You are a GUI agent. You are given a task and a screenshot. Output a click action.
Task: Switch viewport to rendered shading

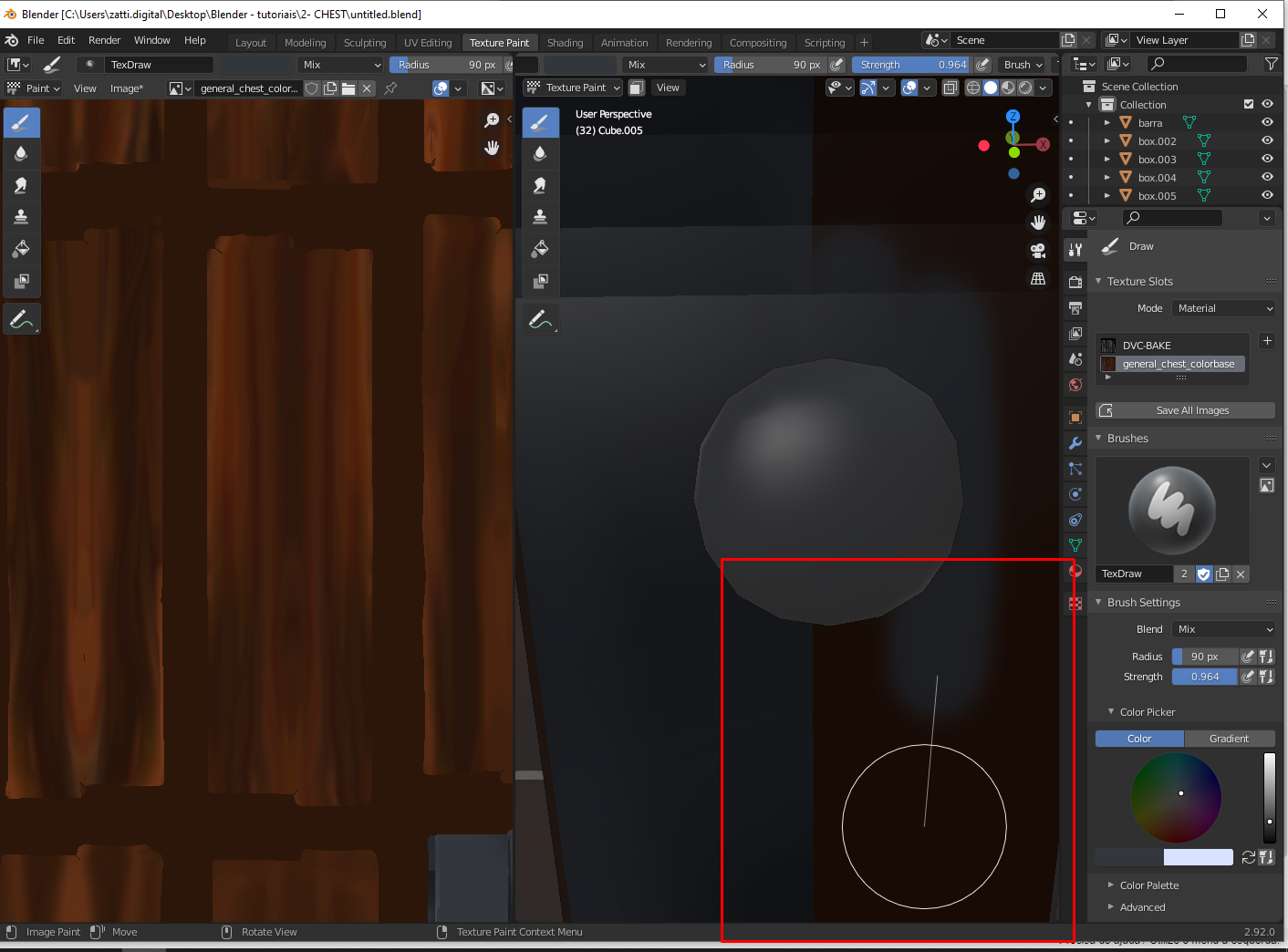1025,88
